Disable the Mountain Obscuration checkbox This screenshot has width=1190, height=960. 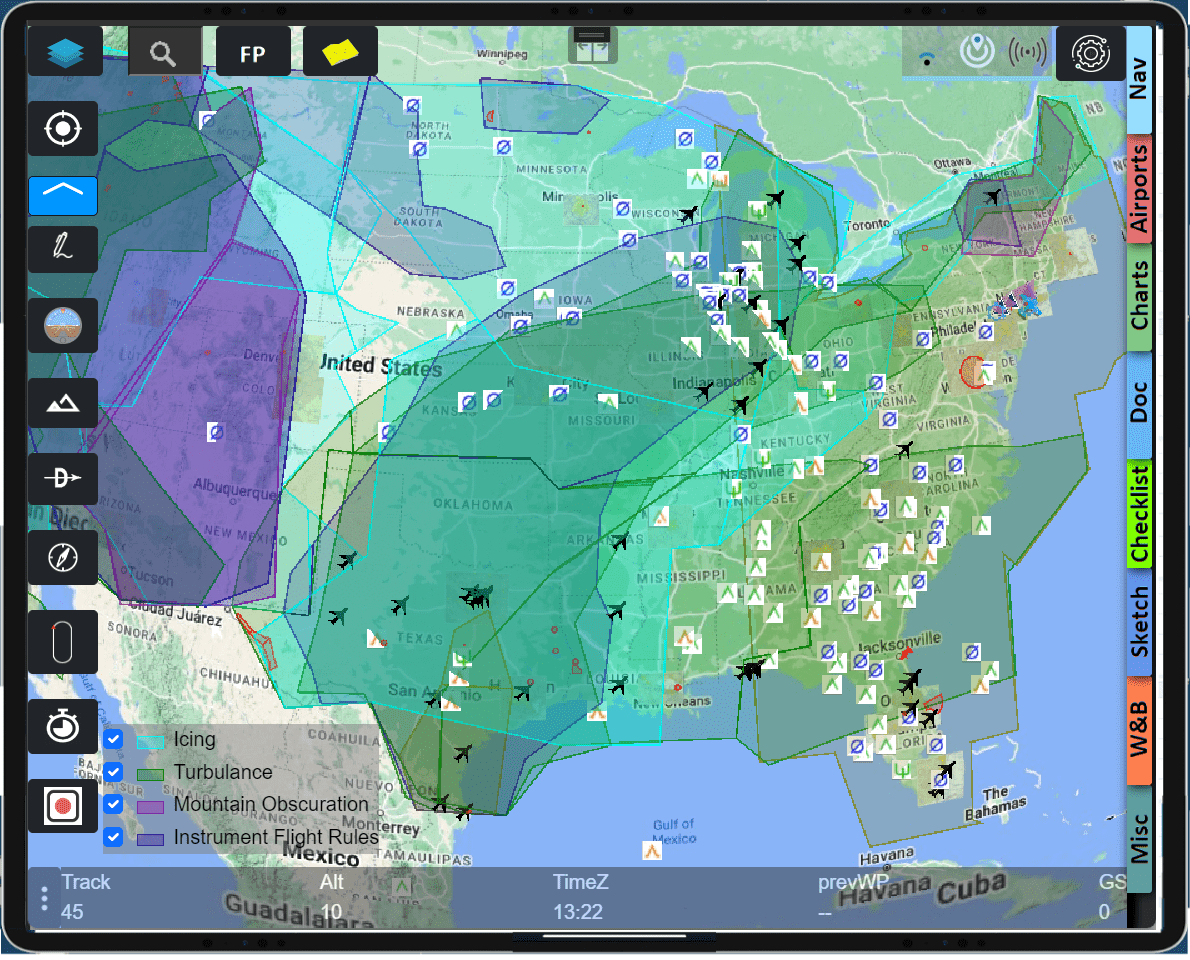pos(113,804)
